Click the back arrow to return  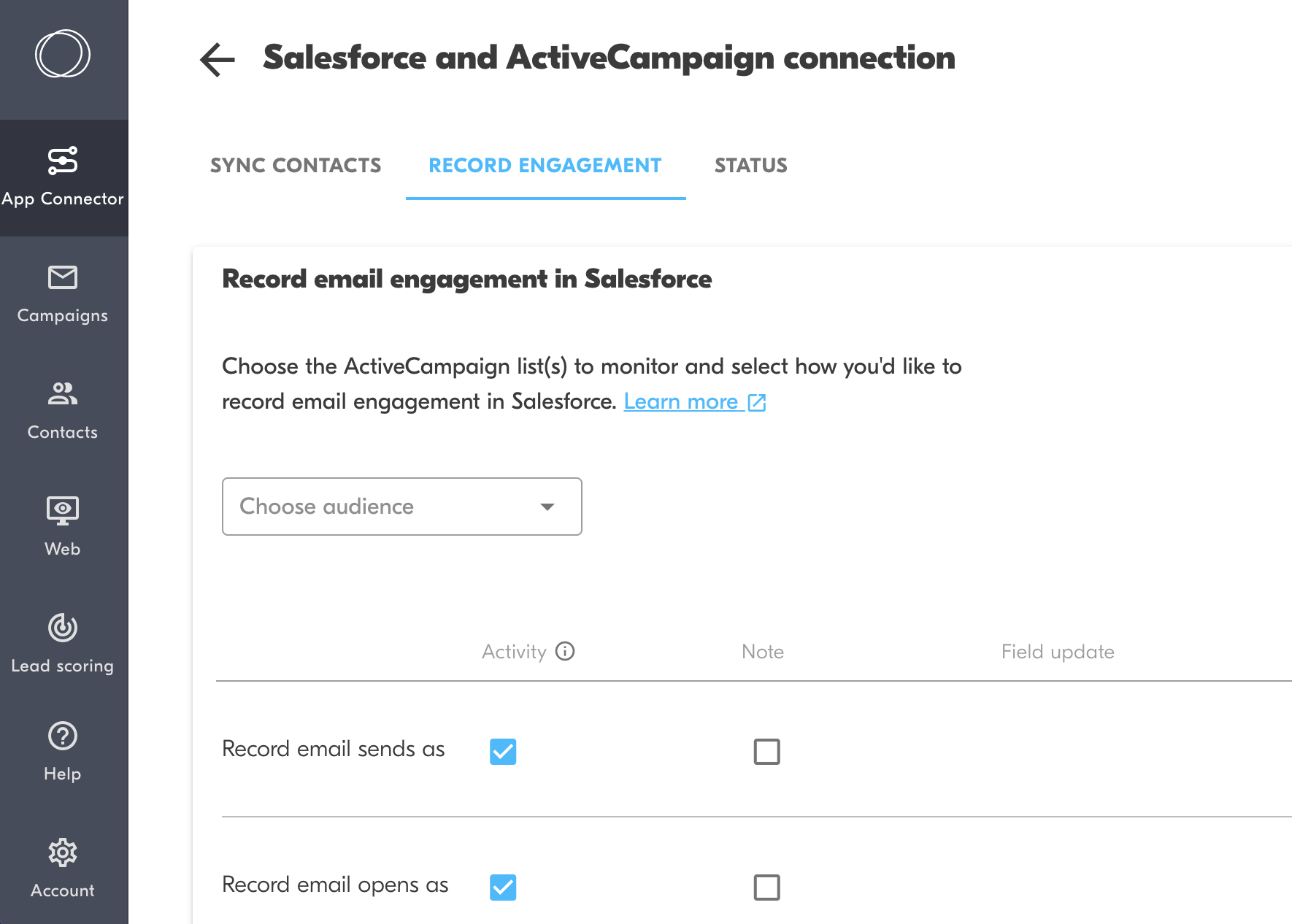point(216,59)
